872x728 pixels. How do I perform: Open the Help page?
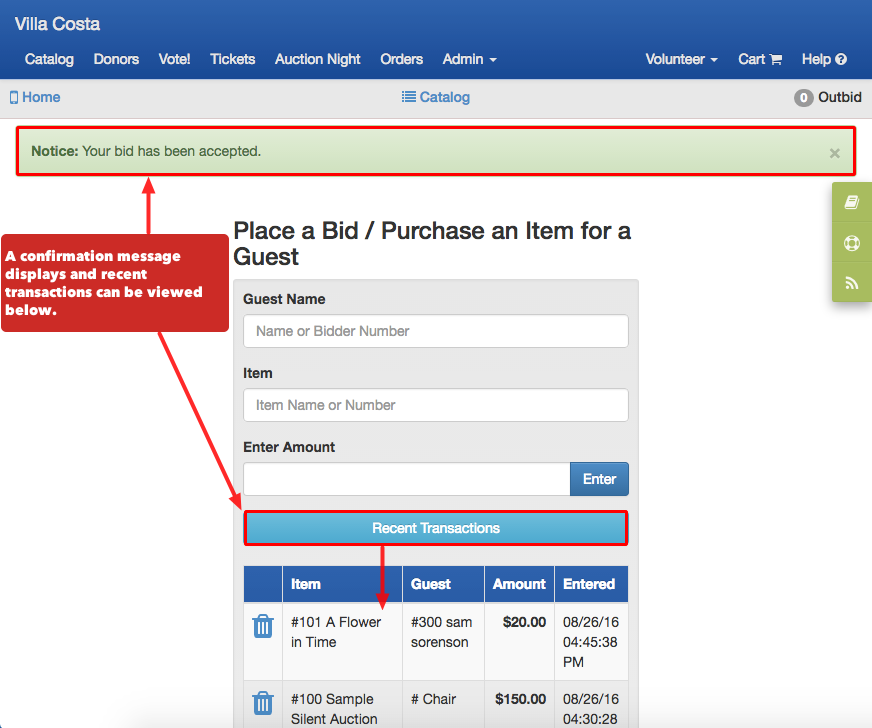coord(824,59)
